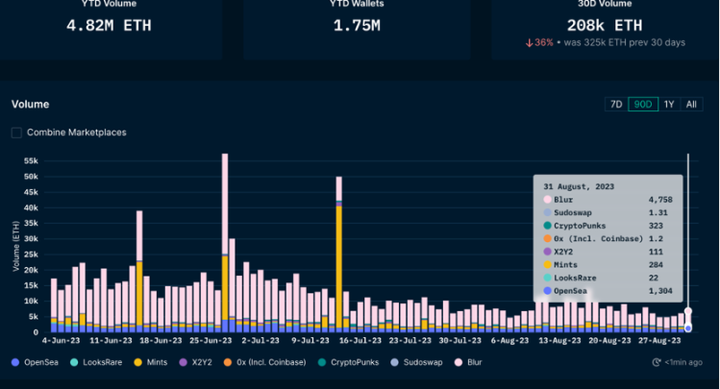The height and width of the screenshot is (389, 720).
Task: Toggle the OpenSea legend series
Action: [x=35, y=362]
